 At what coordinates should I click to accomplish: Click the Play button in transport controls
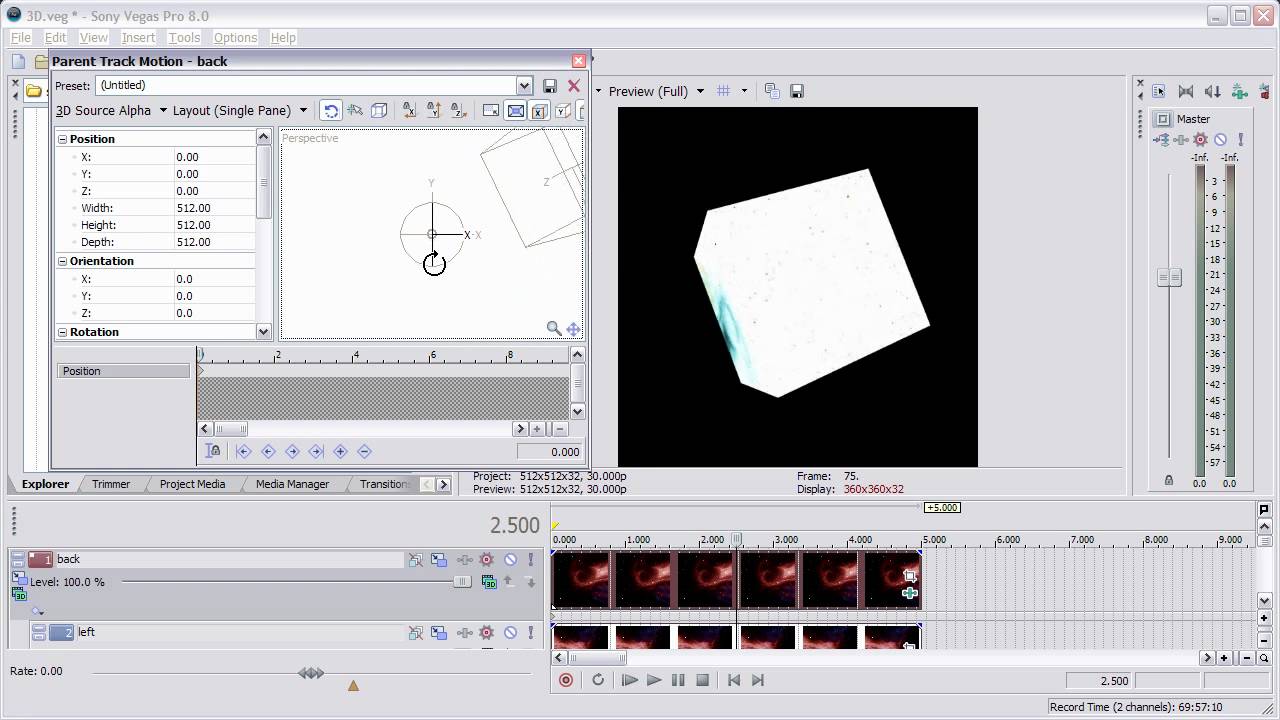point(654,680)
